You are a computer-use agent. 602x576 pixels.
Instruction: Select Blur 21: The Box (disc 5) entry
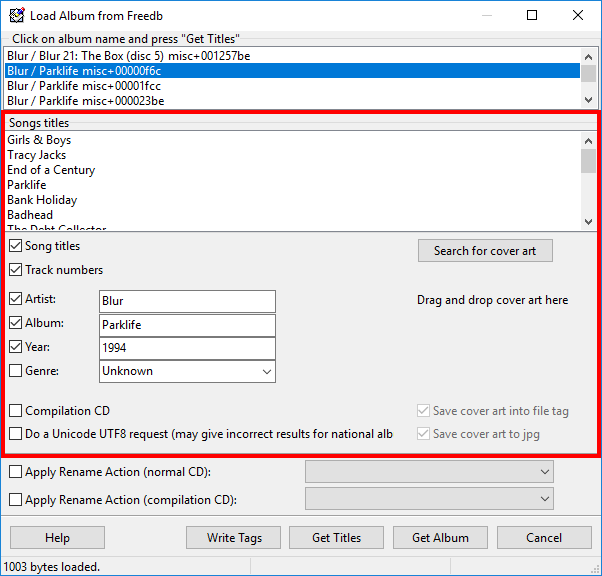[x=292, y=56]
